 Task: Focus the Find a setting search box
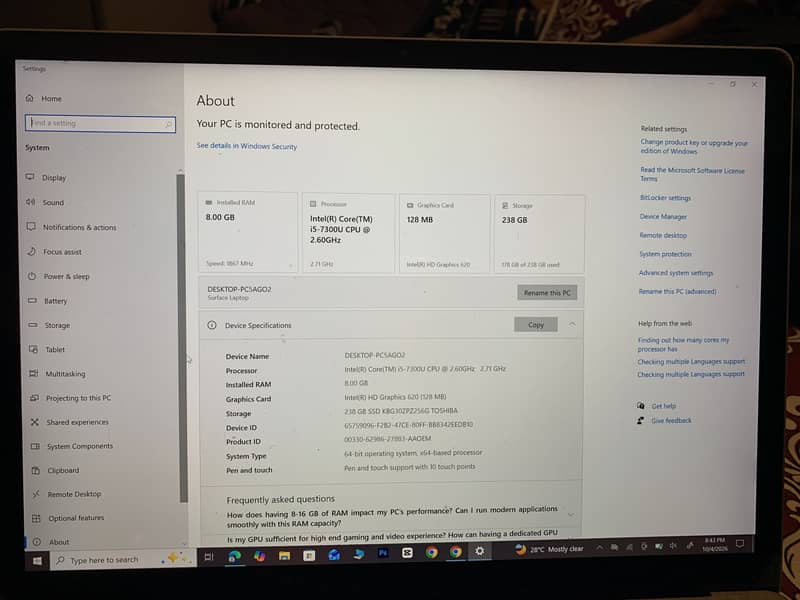[x=100, y=123]
